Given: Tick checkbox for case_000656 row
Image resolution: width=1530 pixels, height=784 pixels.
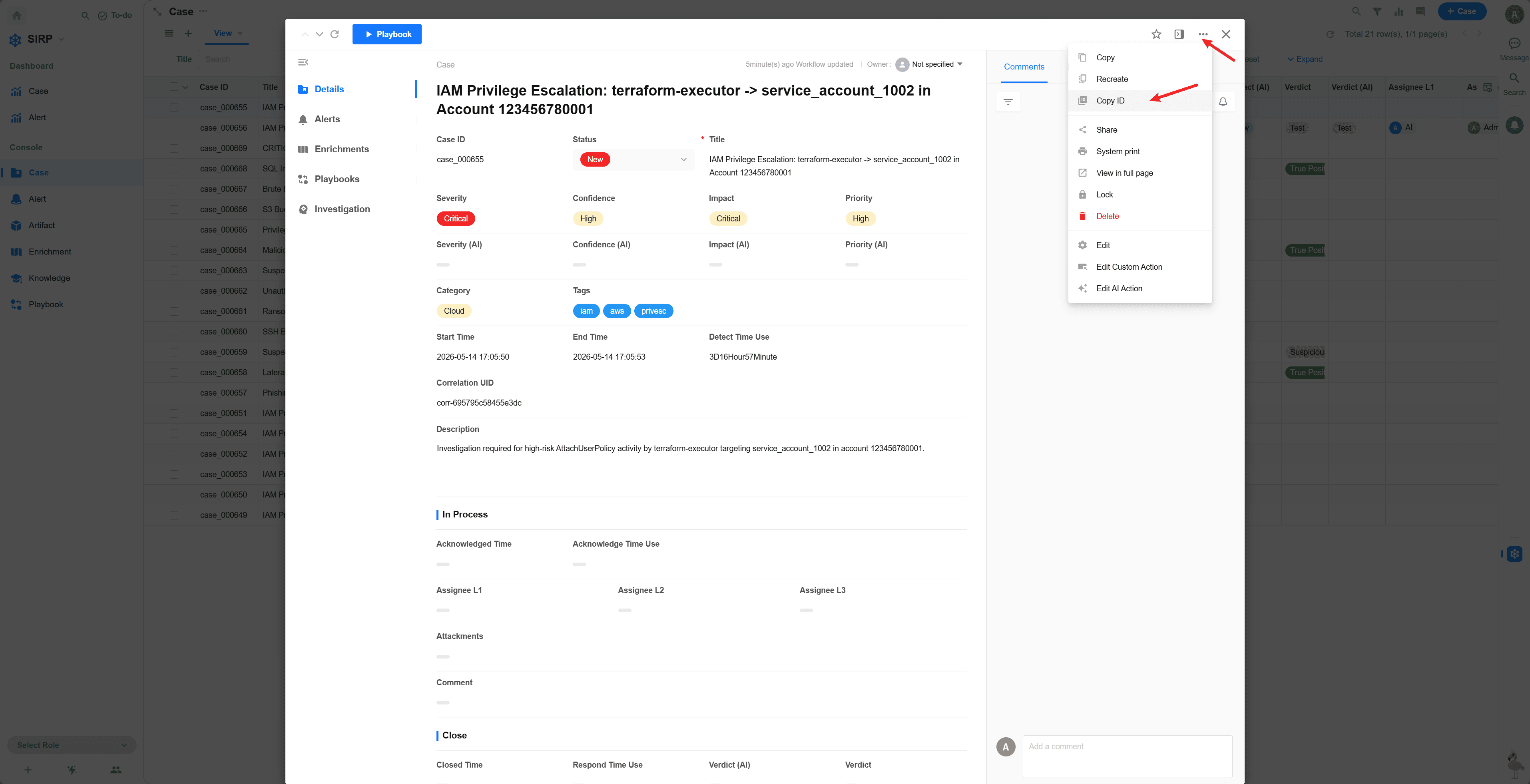Looking at the screenshot, I should (174, 128).
